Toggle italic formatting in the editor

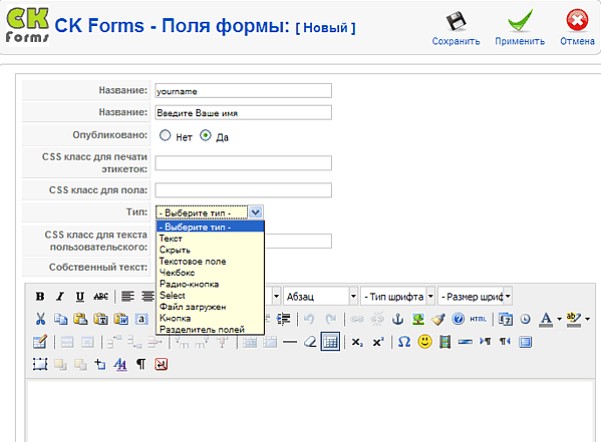60,296
